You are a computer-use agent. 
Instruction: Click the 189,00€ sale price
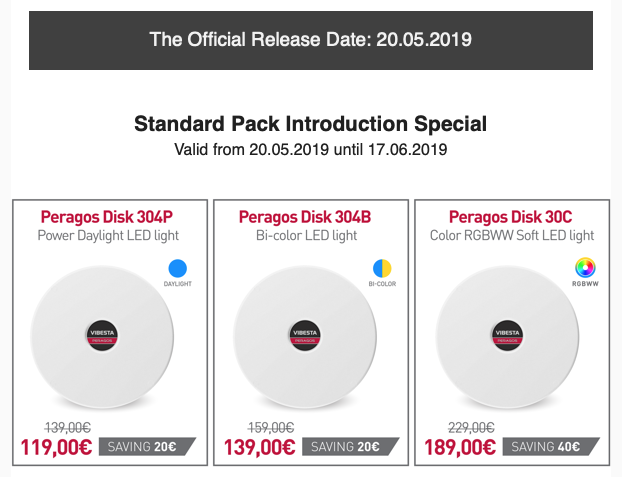459,446
